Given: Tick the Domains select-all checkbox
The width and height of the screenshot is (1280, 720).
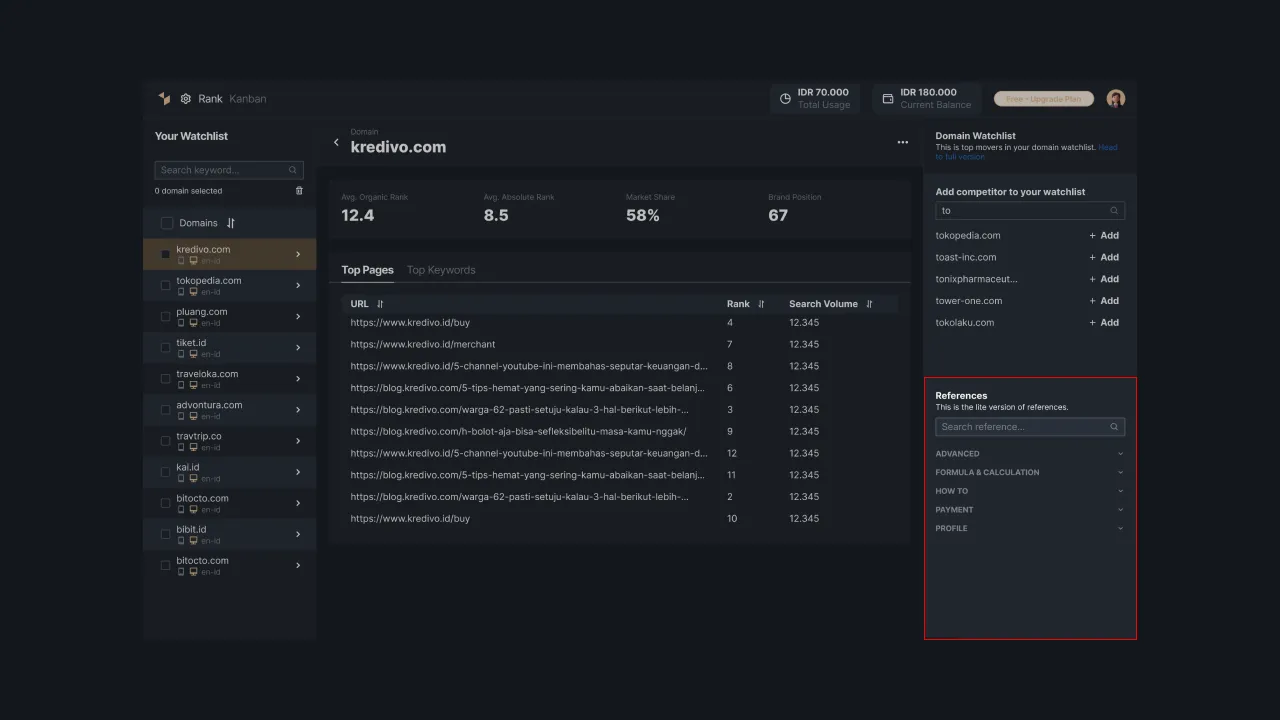Looking at the screenshot, I should pyautogui.click(x=167, y=222).
